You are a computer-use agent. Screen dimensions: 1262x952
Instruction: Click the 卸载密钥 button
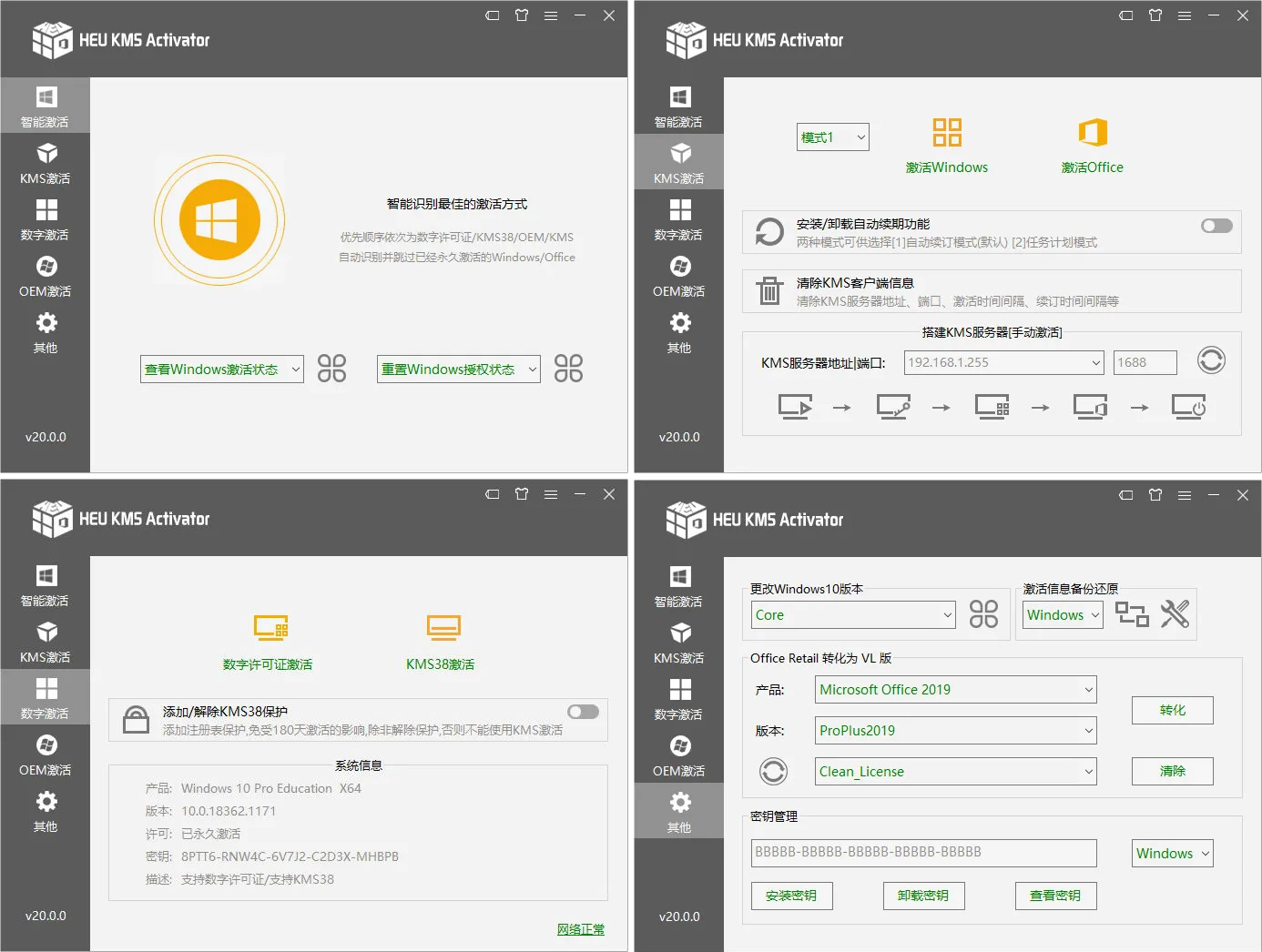(x=924, y=896)
